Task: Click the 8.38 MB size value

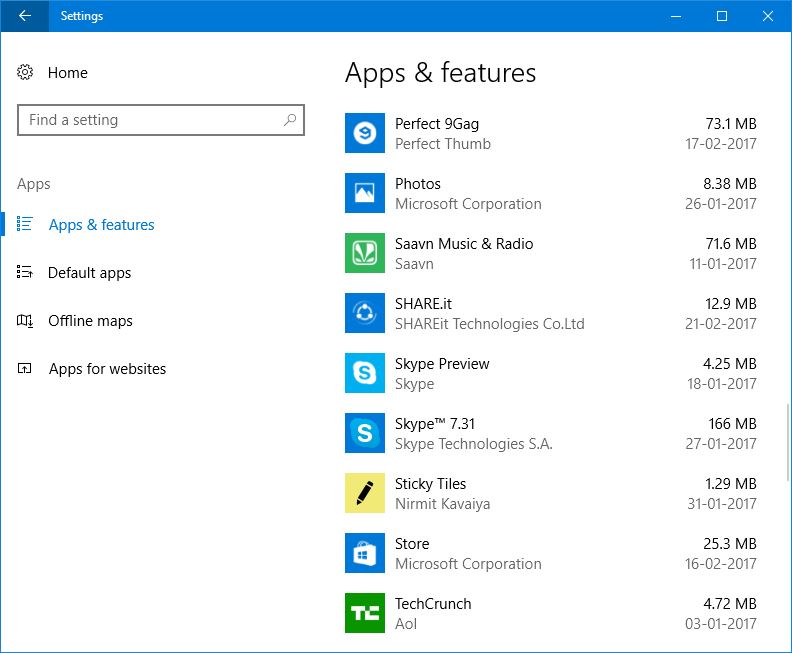Action: coord(730,184)
